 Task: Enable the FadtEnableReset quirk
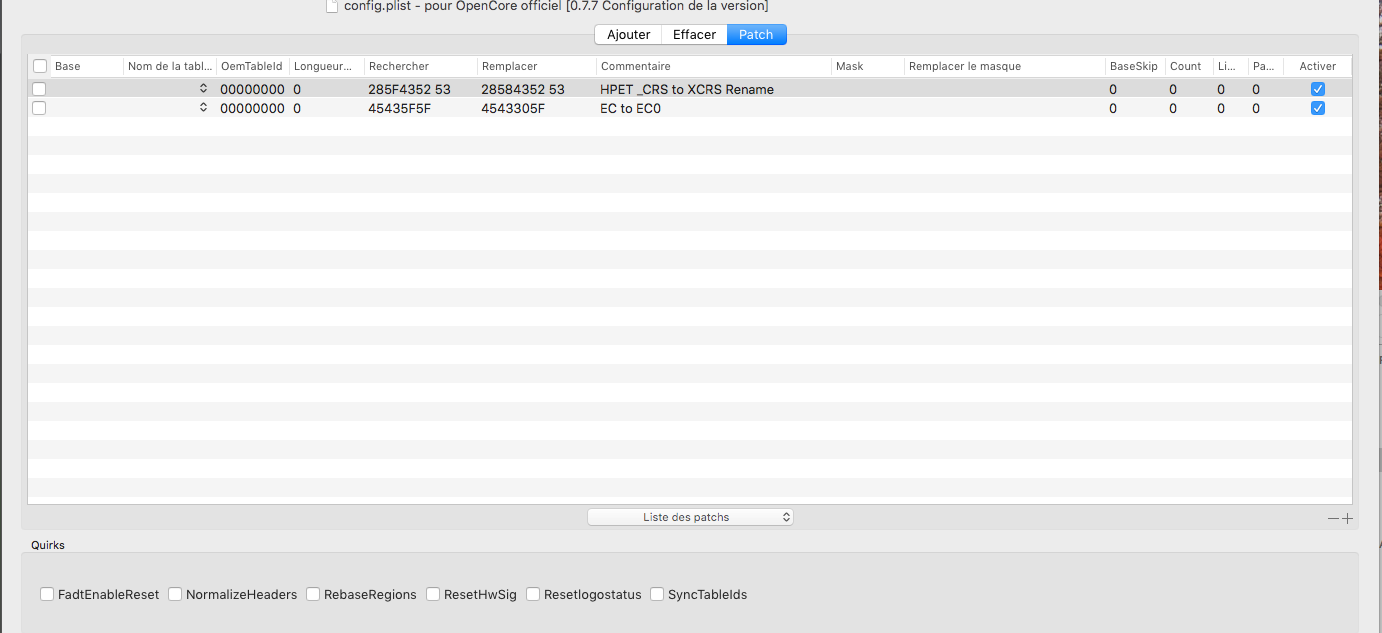pyautogui.click(x=47, y=594)
